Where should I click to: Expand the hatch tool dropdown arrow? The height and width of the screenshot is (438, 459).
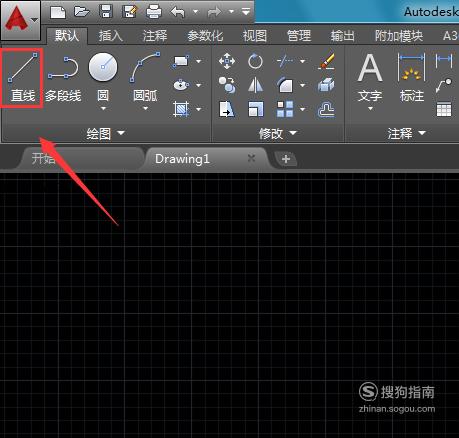tap(199, 109)
